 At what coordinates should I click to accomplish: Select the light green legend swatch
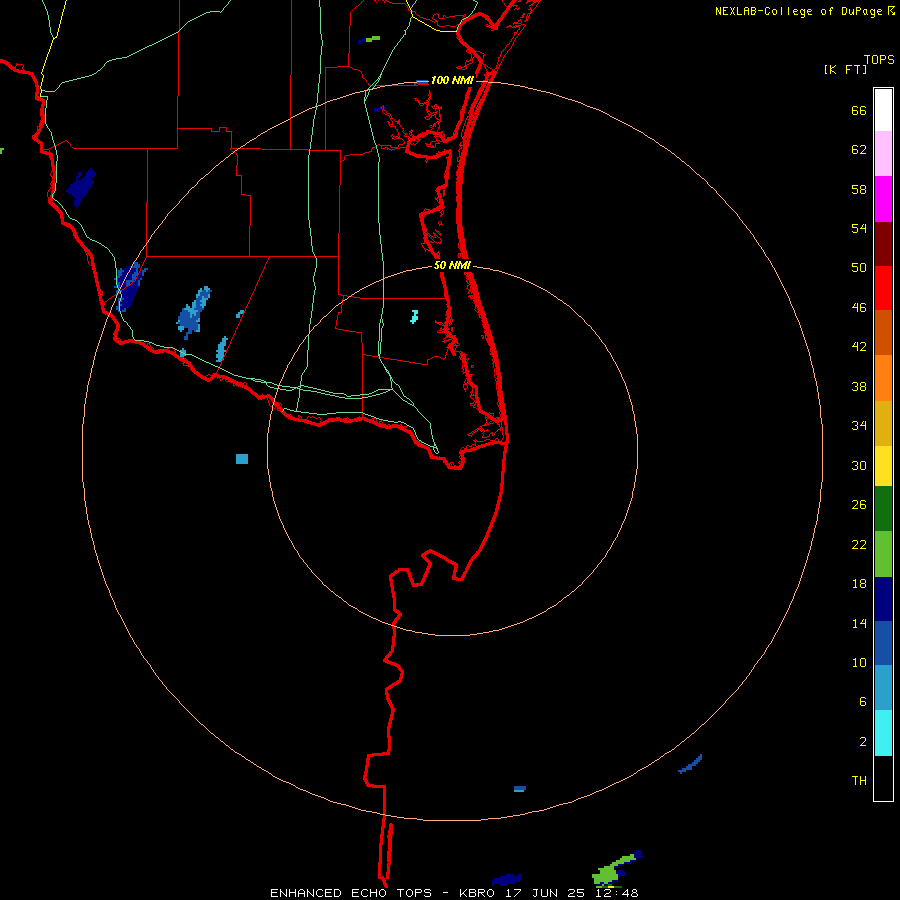[883, 554]
